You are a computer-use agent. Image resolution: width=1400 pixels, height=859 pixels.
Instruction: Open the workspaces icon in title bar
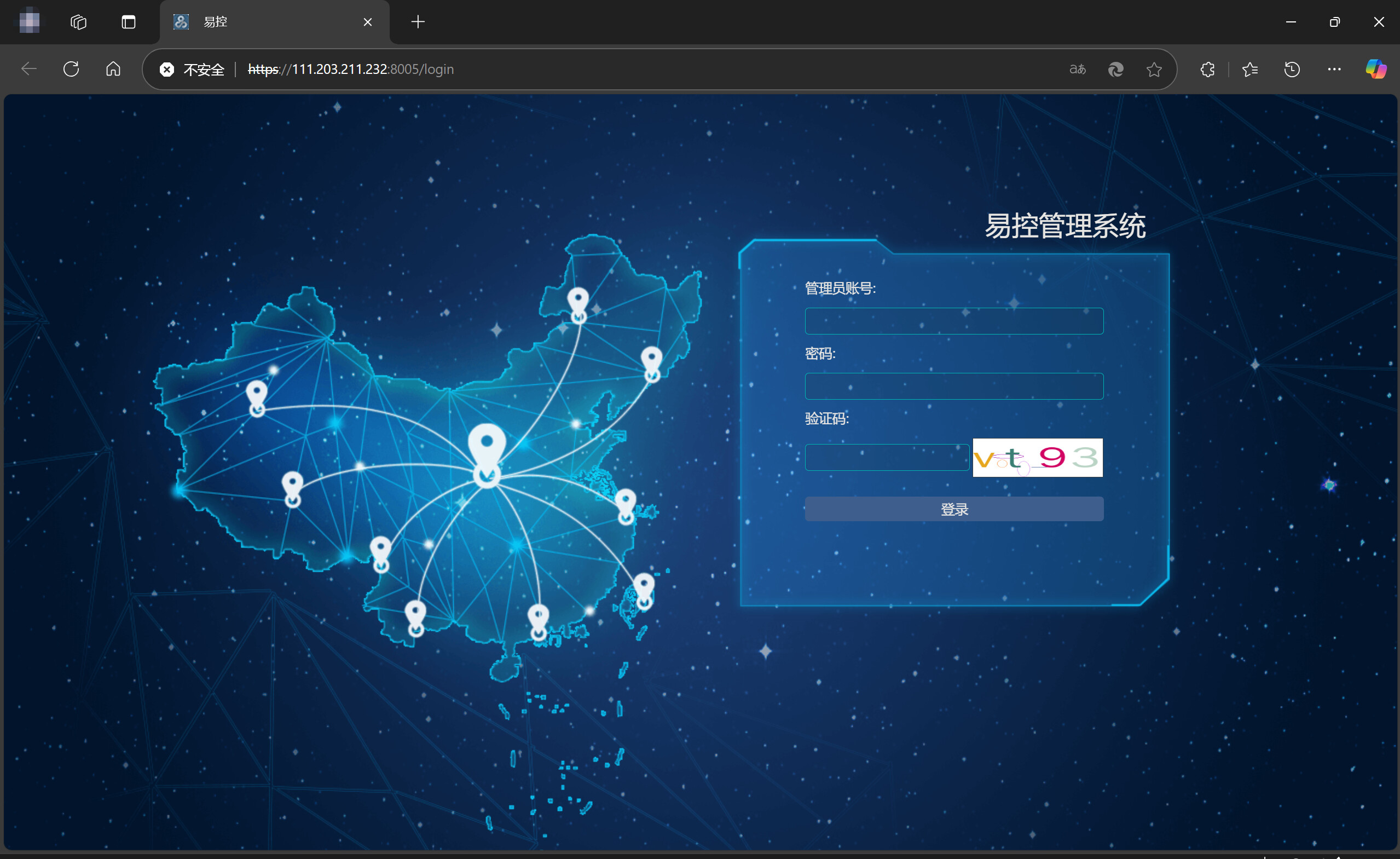click(78, 22)
